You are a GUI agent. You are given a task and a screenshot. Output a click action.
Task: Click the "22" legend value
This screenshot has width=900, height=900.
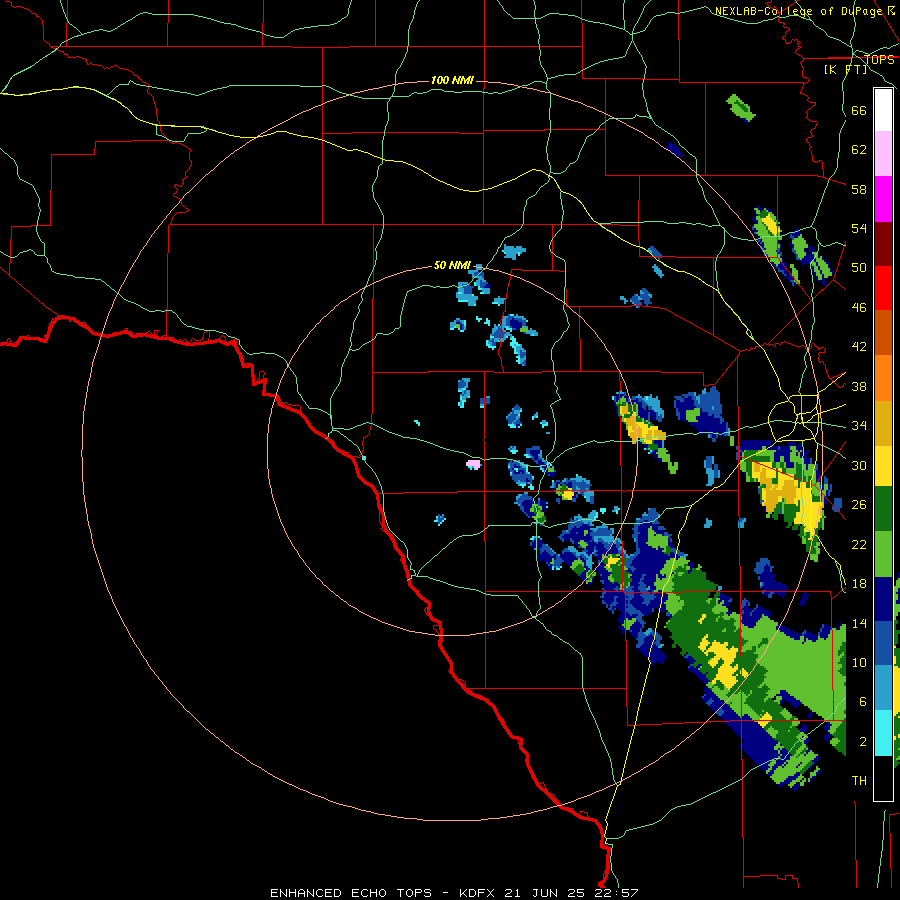point(859,544)
